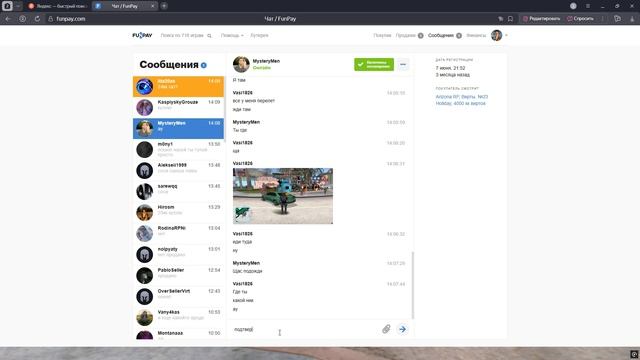Open the Финансы section
Screen dimensions: 640x360
[x=476, y=36]
